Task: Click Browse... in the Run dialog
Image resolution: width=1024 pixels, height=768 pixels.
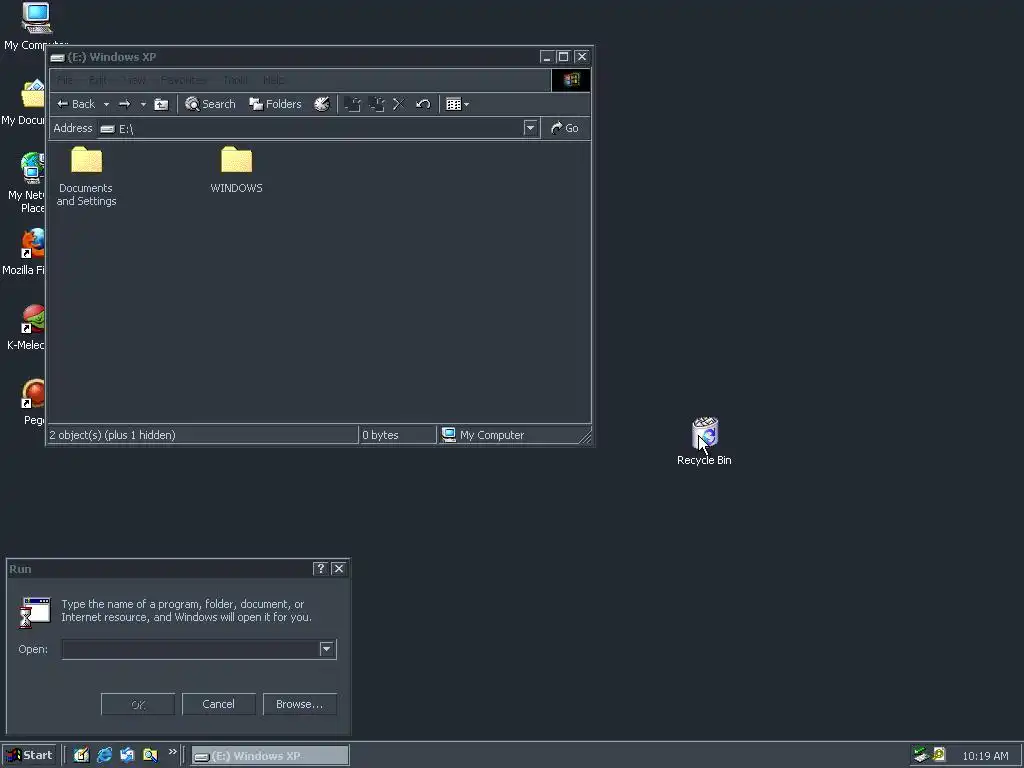Action: (x=300, y=704)
